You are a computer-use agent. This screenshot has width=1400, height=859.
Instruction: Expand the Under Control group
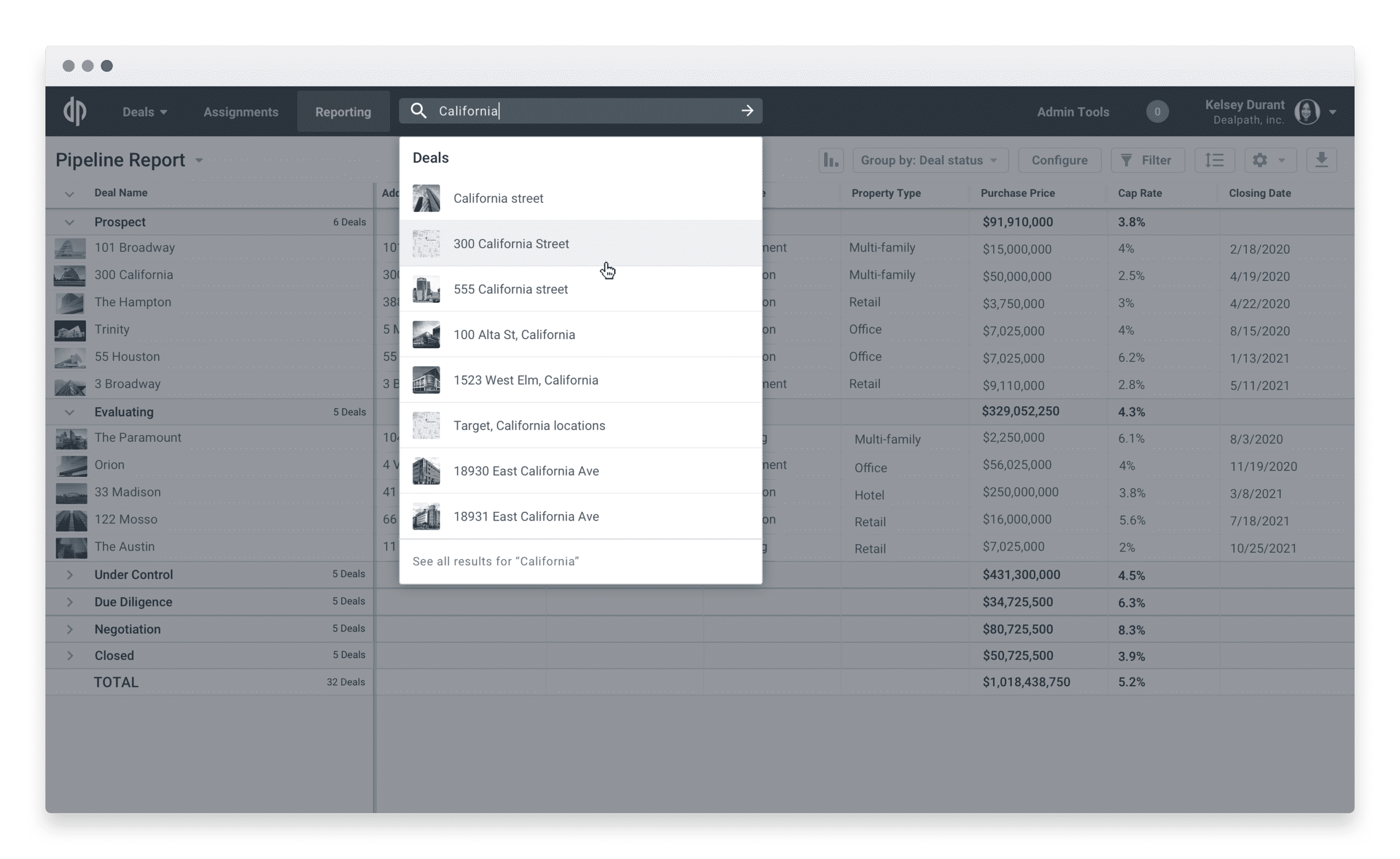coord(69,574)
